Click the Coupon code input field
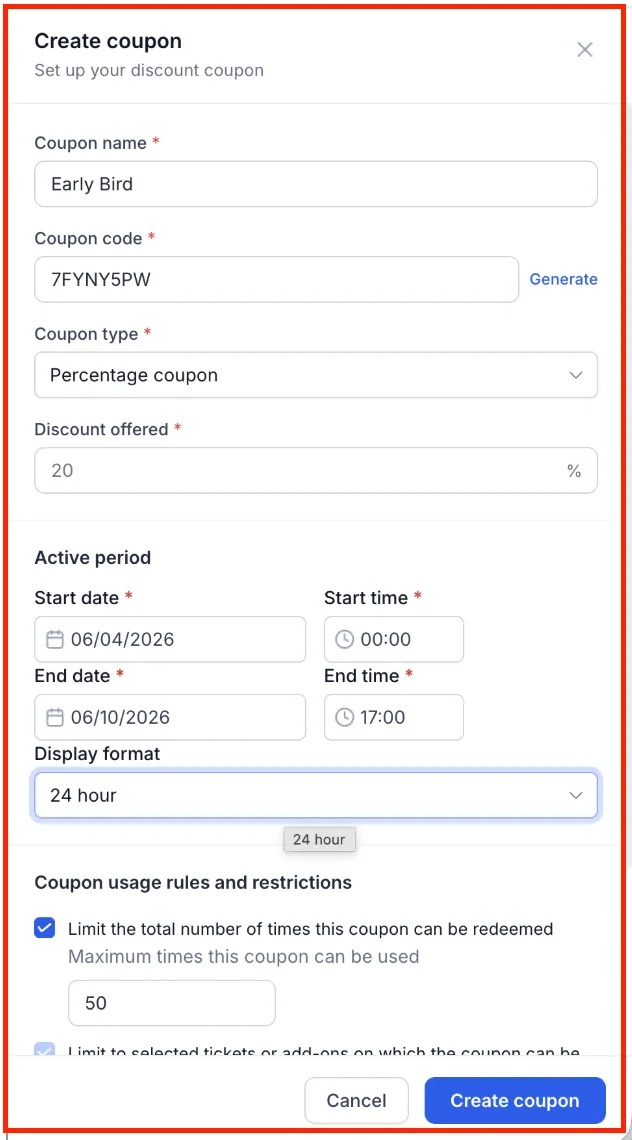632x1140 pixels. pyautogui.click(x=276, y=279)
